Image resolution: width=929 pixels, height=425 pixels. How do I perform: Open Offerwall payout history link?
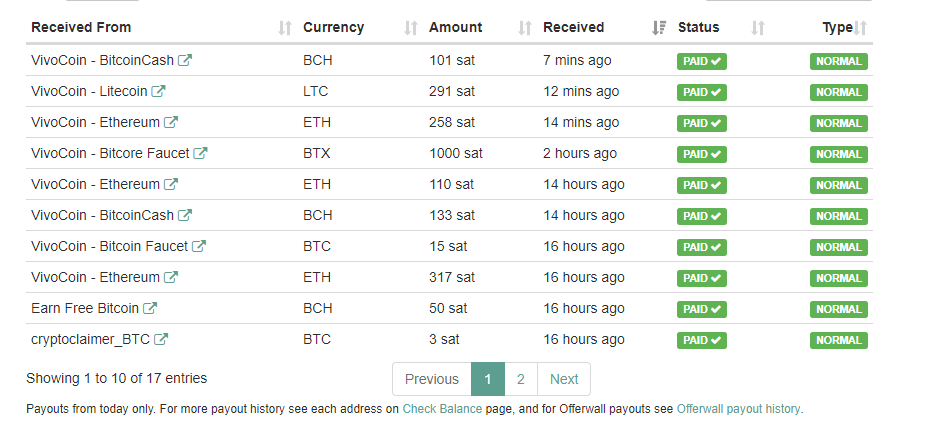pyautogui.click(x=738, y=409)
